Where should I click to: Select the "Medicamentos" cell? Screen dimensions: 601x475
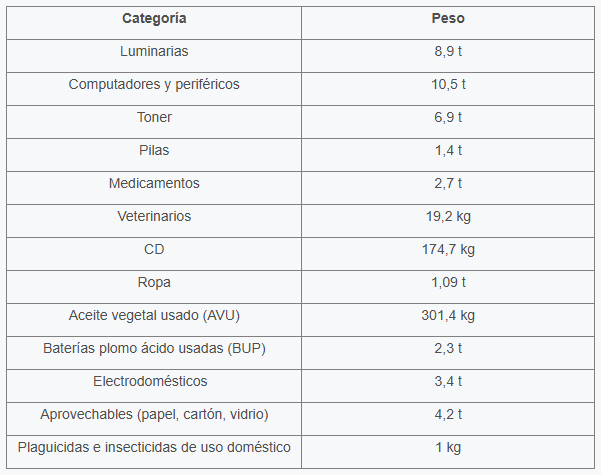coord(154,183)
